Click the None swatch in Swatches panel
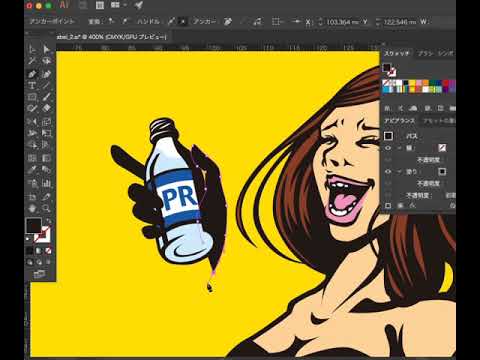The height and width of the screenshot is (360, 480). 386,82
